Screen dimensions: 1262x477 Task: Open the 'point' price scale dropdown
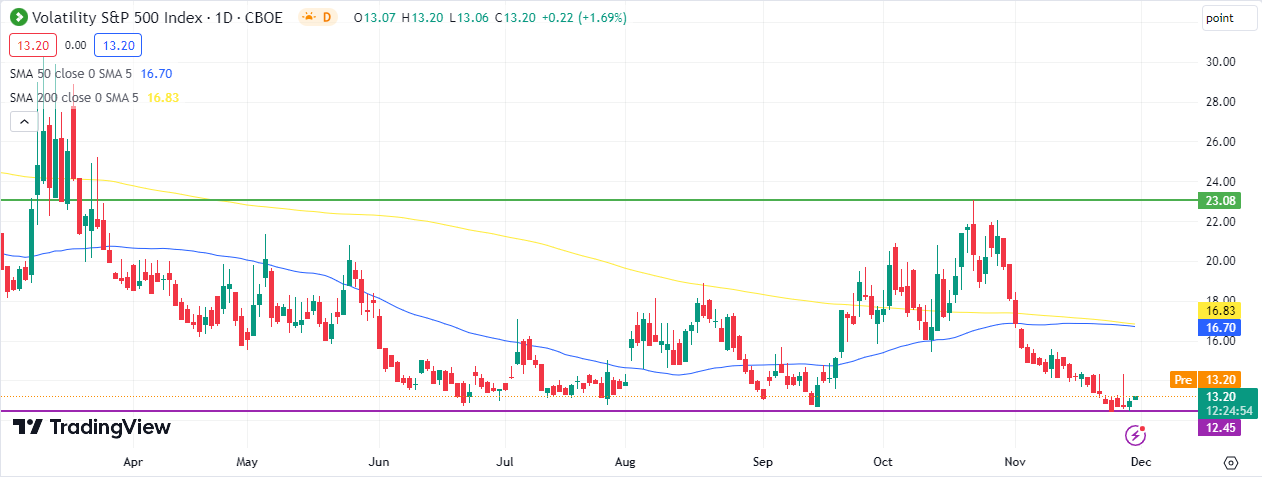coord(1228,18)
